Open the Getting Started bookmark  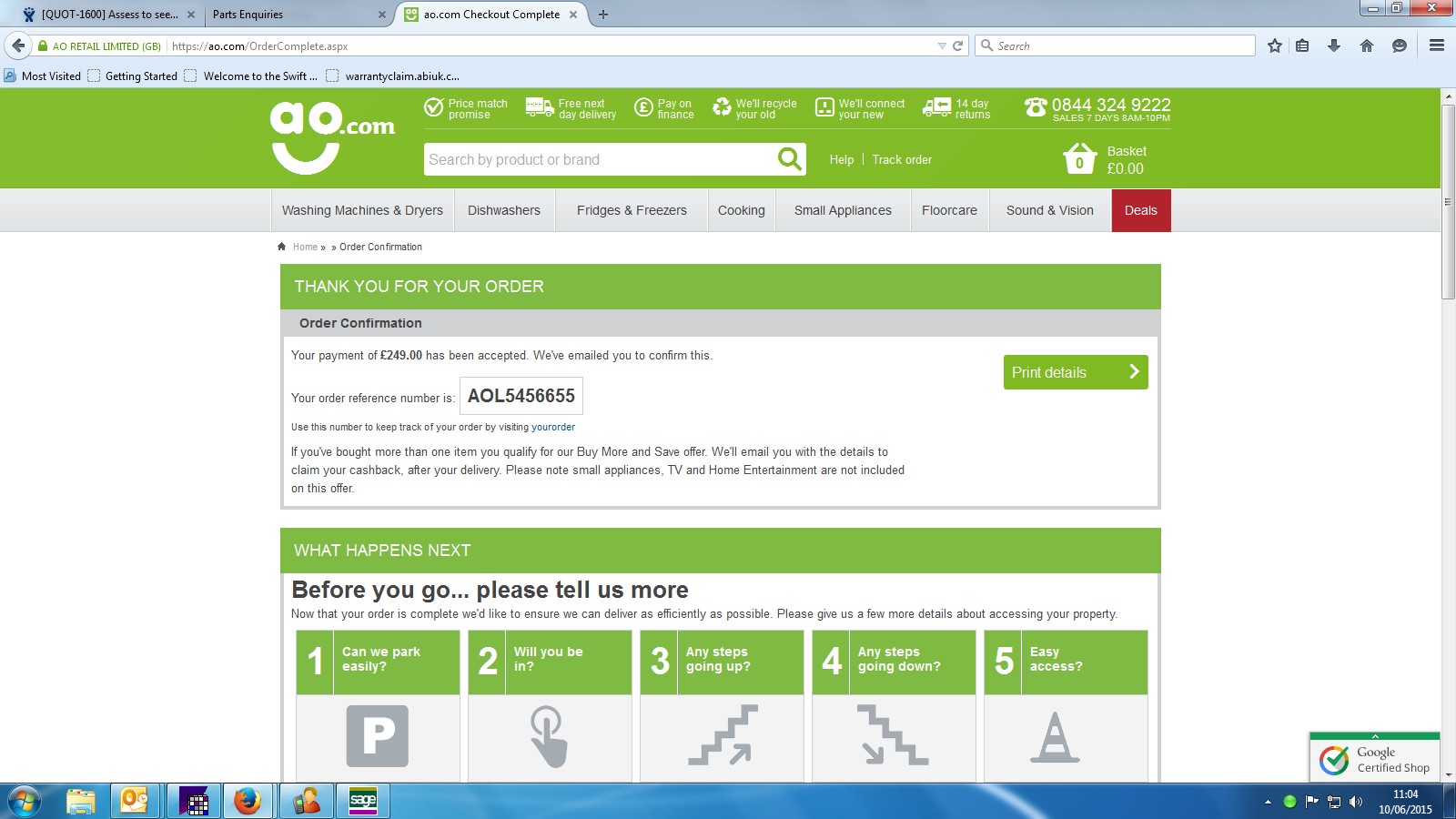click(133, 76)
